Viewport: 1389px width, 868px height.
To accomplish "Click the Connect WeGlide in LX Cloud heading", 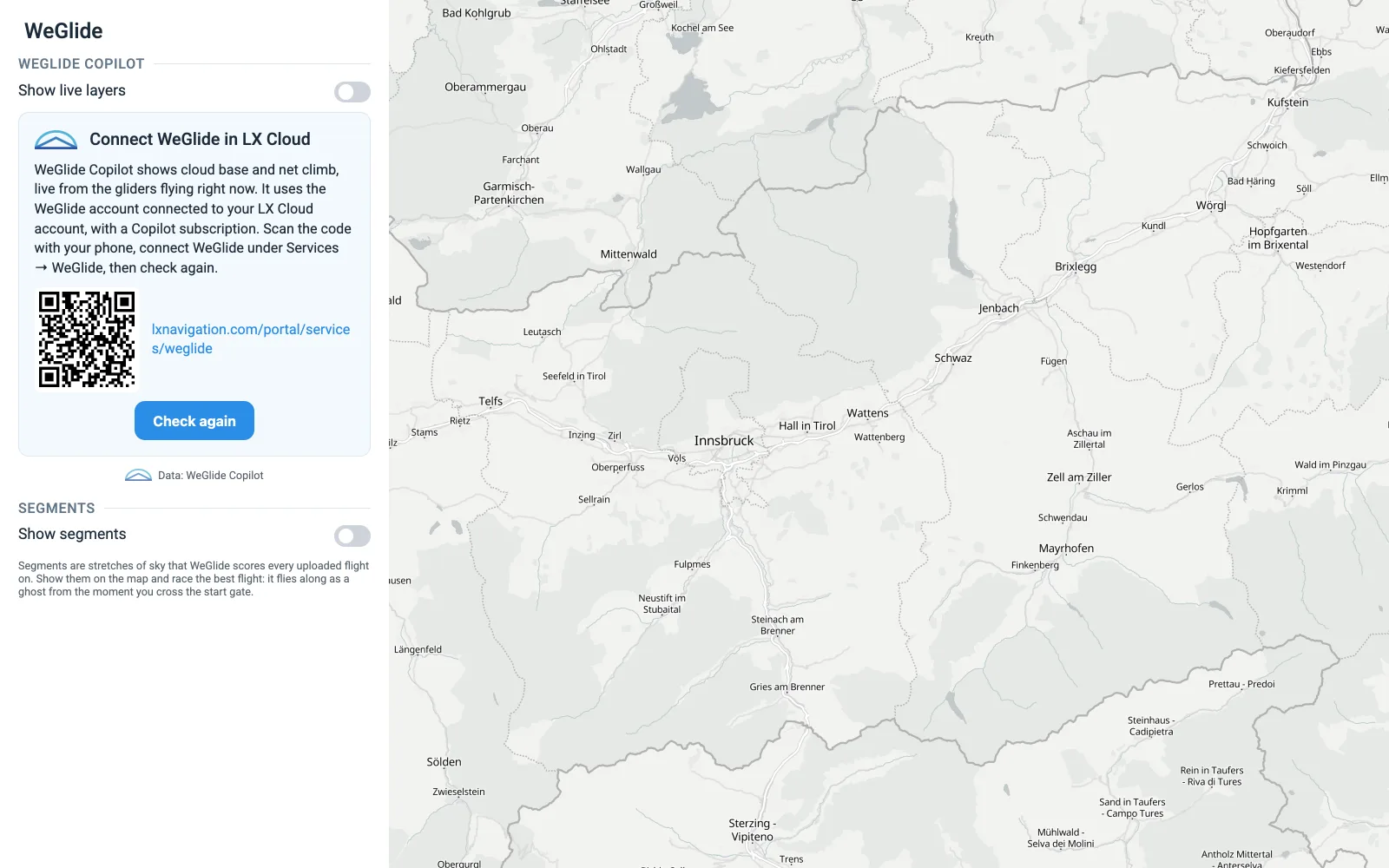I will tap(200, 140).
